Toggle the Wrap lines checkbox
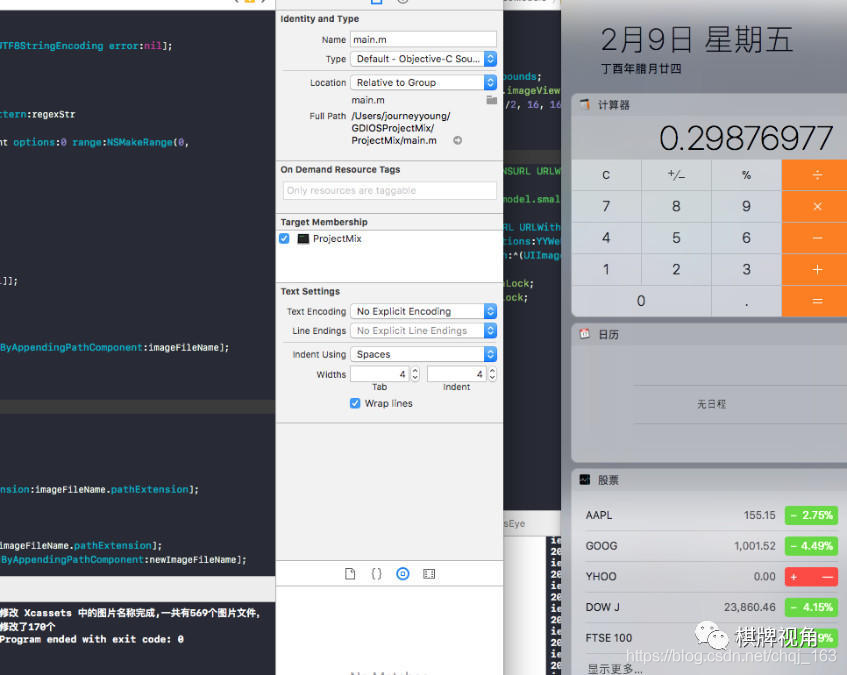The image size is (847, 675). point(355,403)
